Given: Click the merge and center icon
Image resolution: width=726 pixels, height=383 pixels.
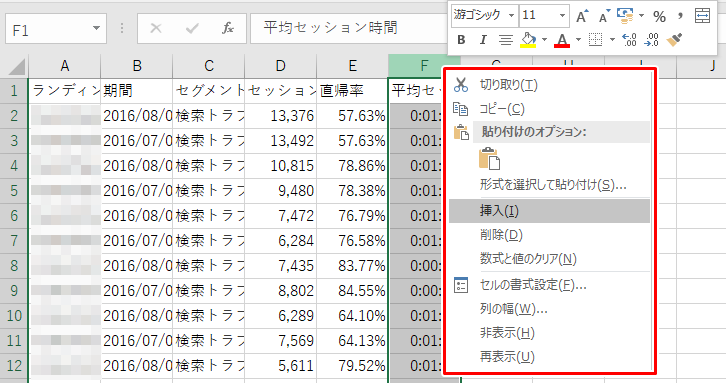Looking at the screenshot, I should 702,16.
